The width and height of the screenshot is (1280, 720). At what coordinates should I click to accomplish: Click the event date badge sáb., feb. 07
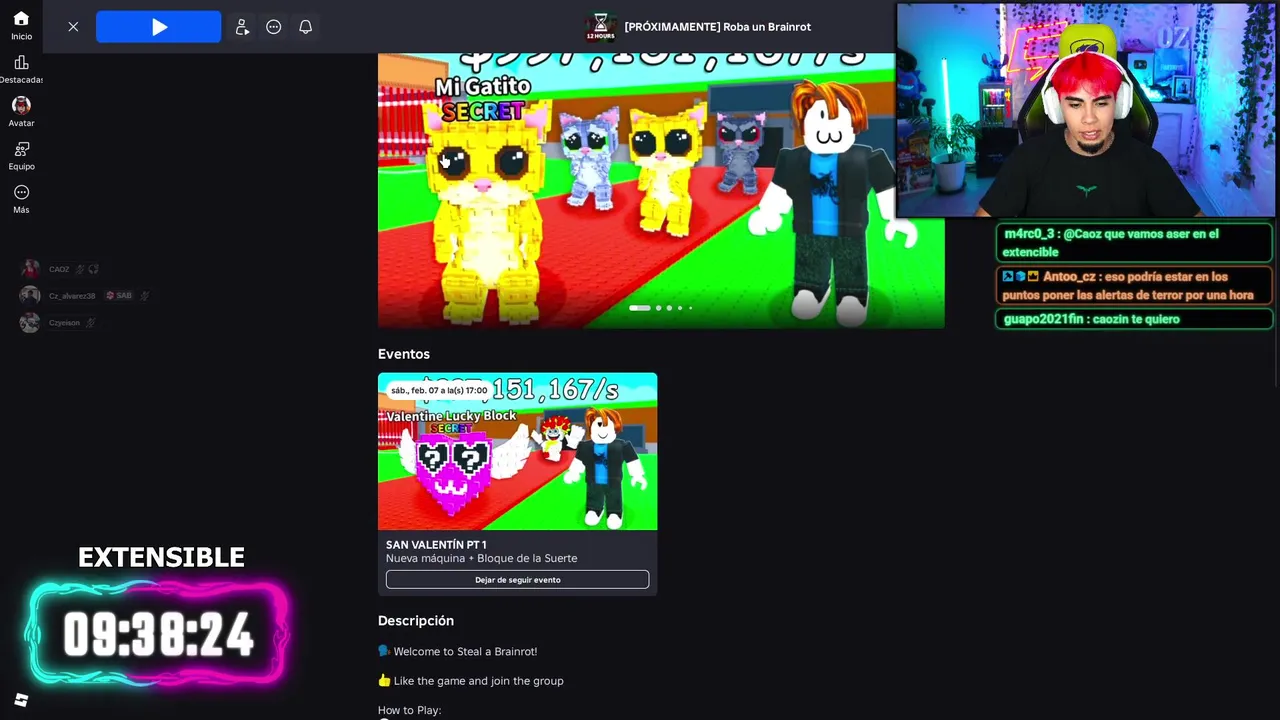click(x=439, y=390)
